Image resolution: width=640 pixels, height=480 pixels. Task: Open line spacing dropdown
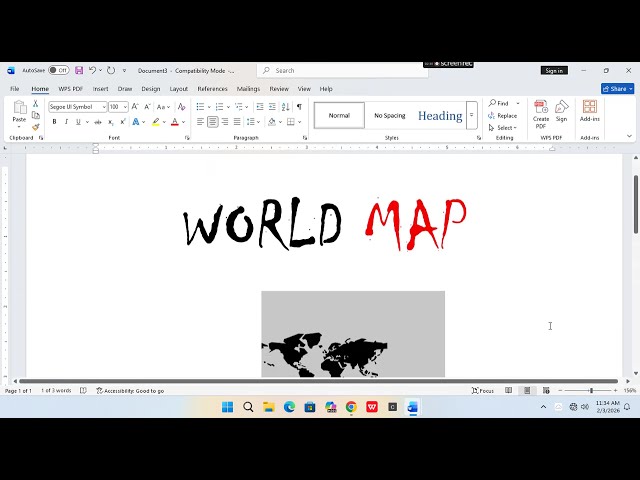tap(253, 122)
